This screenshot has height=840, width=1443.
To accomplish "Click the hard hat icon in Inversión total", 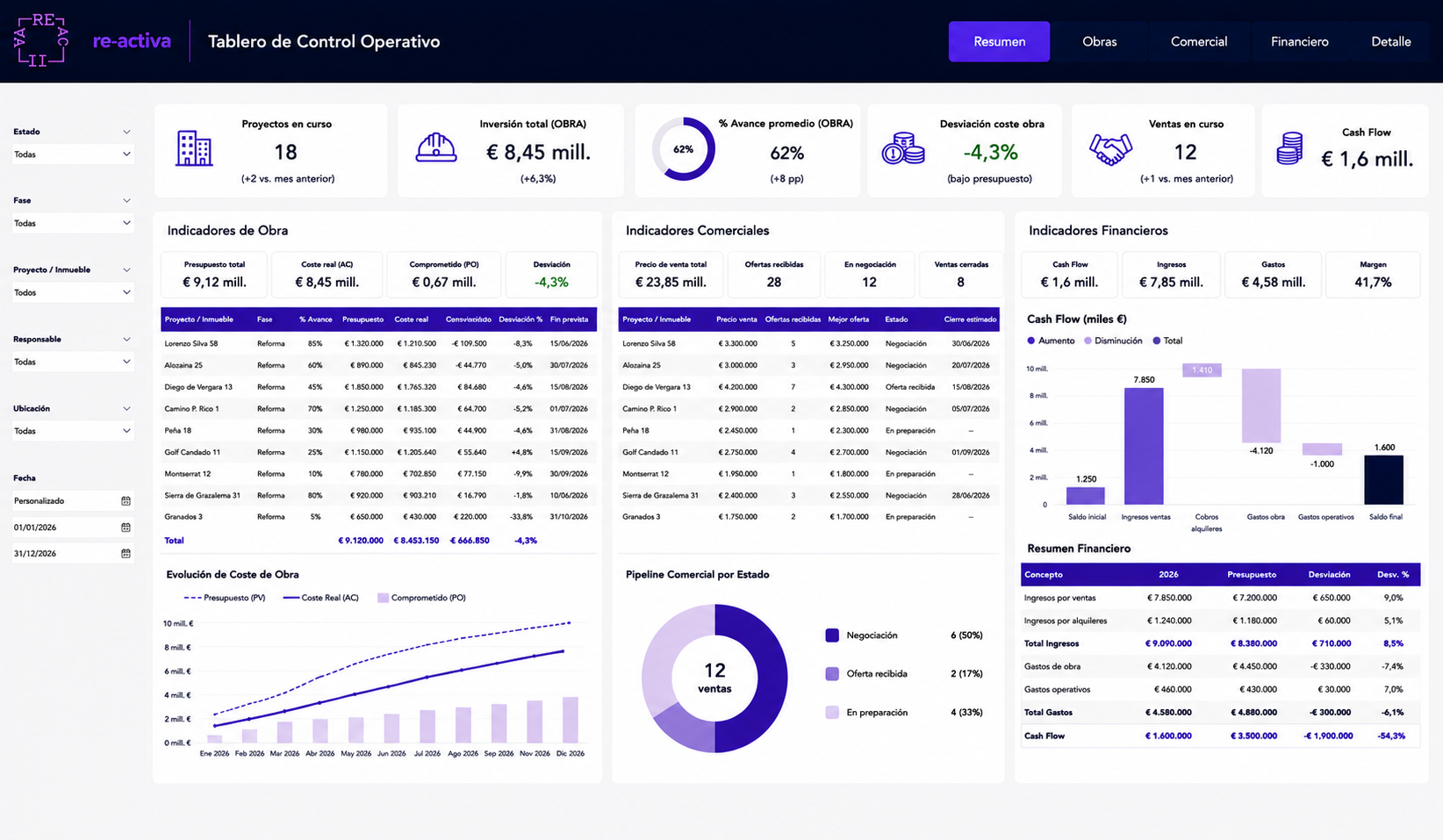I will pyautogui.click(x=436, y=148).
